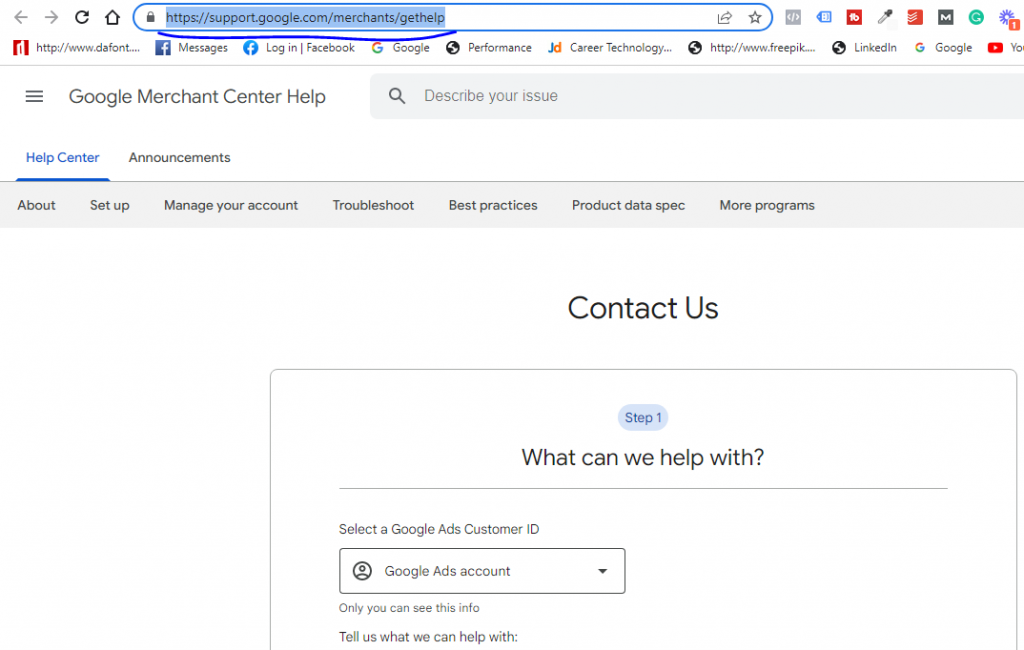The image size is (1024, 650).
Task: Open the Career Technology bookmark
Action: pyautogui.click(x=610, y=48)
